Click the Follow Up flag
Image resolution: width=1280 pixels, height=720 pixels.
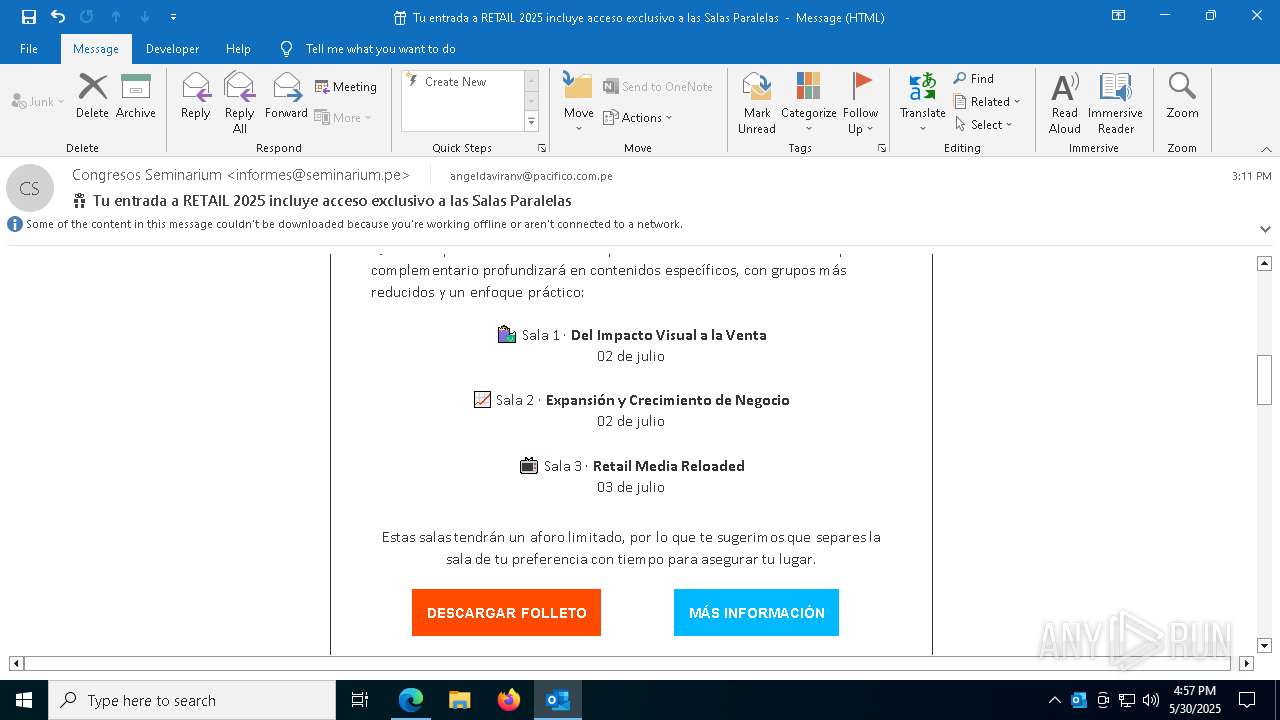pos(860,103)
